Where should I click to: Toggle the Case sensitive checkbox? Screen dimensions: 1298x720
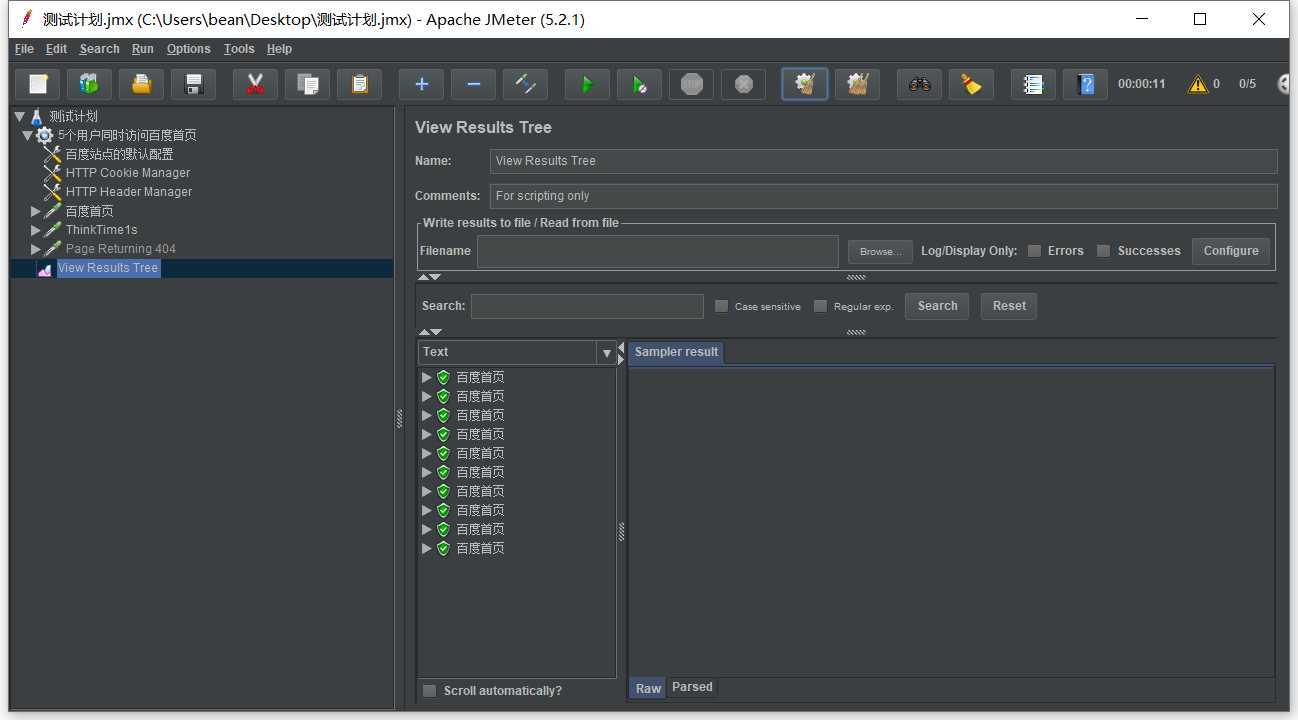coord(721,306)
